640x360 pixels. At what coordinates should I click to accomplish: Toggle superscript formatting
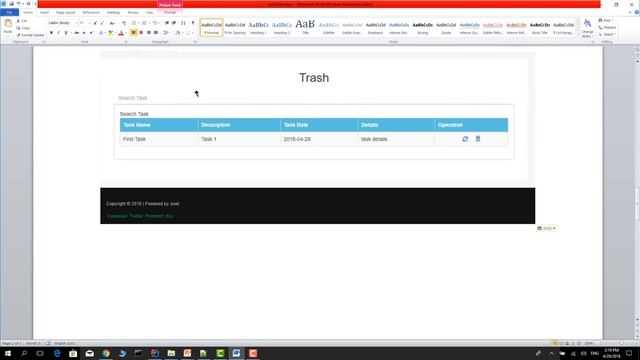91,33
